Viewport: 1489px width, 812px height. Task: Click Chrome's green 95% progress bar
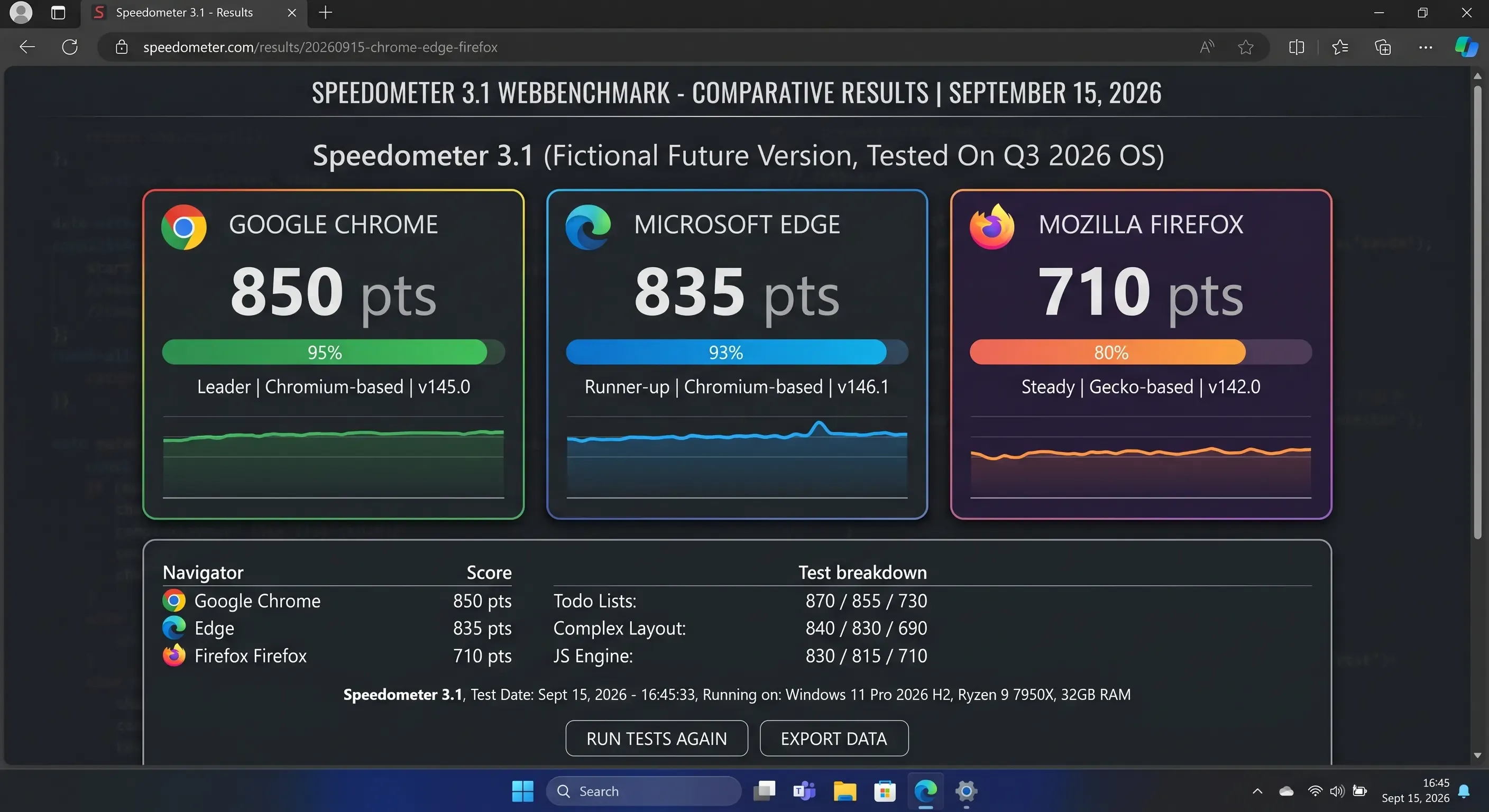coord(334,352)
